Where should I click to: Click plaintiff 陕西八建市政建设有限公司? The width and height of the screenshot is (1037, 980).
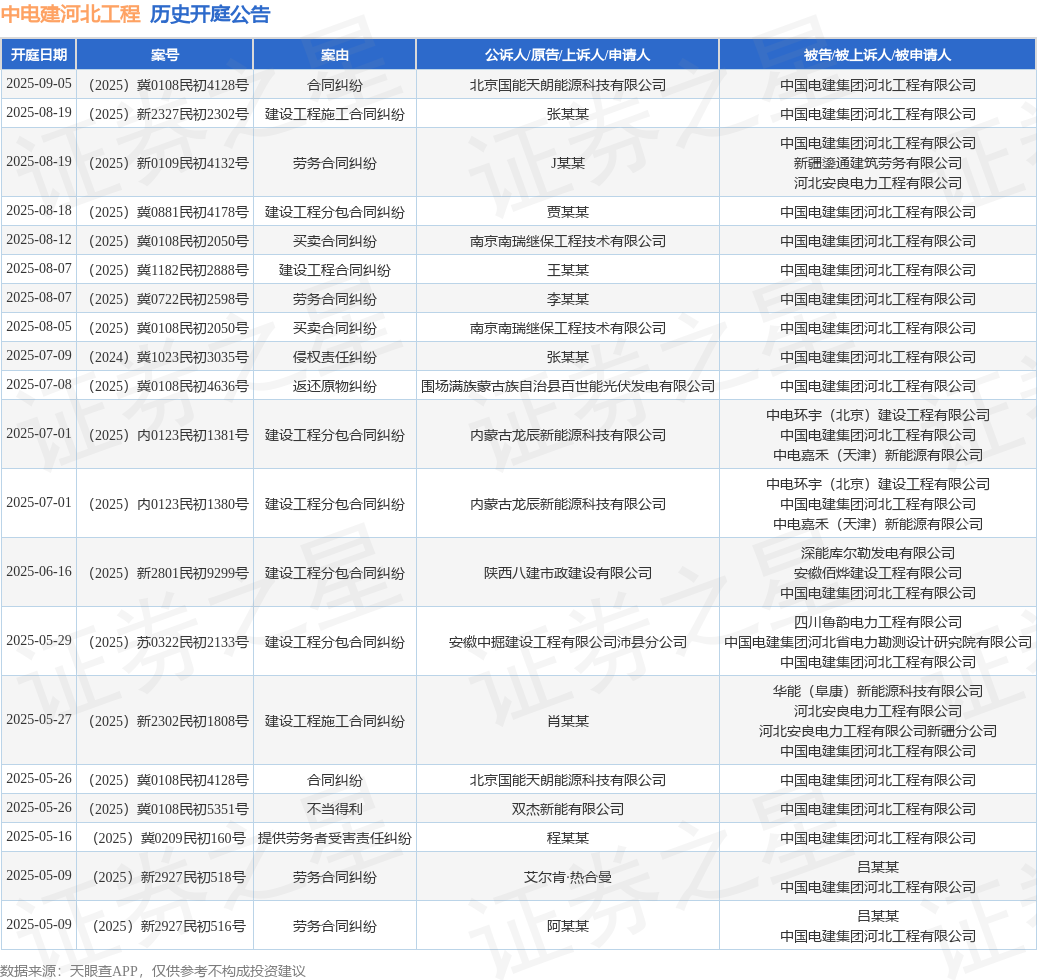[x=567, y=573]
